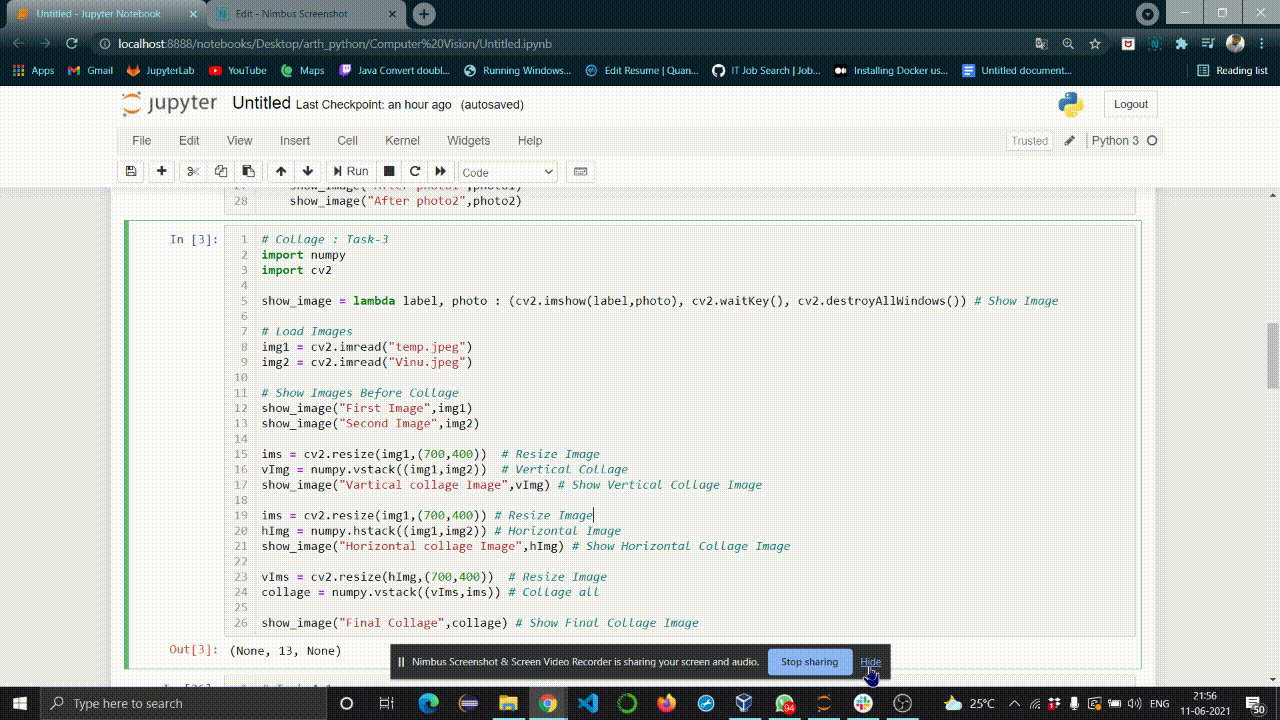Screen dimensions: 1280x720
Task: Rename the notebook title Untitled
Action: tap(261, 103)
